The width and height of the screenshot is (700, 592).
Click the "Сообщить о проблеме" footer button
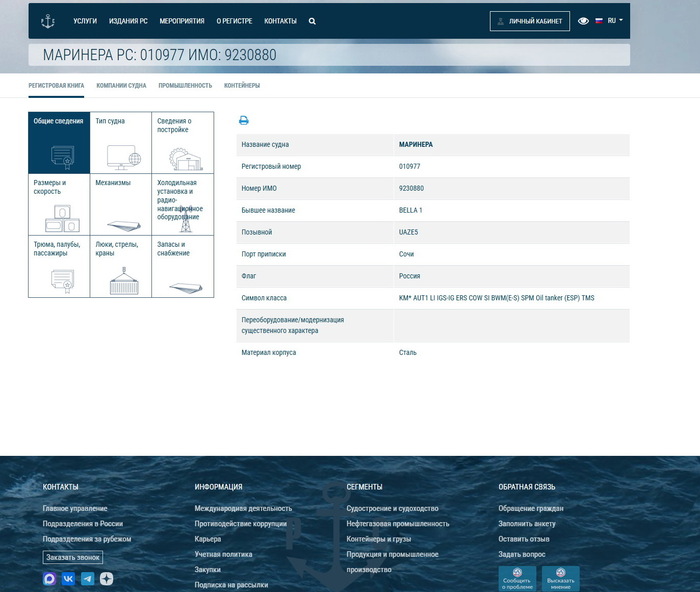tap(517, 579)
